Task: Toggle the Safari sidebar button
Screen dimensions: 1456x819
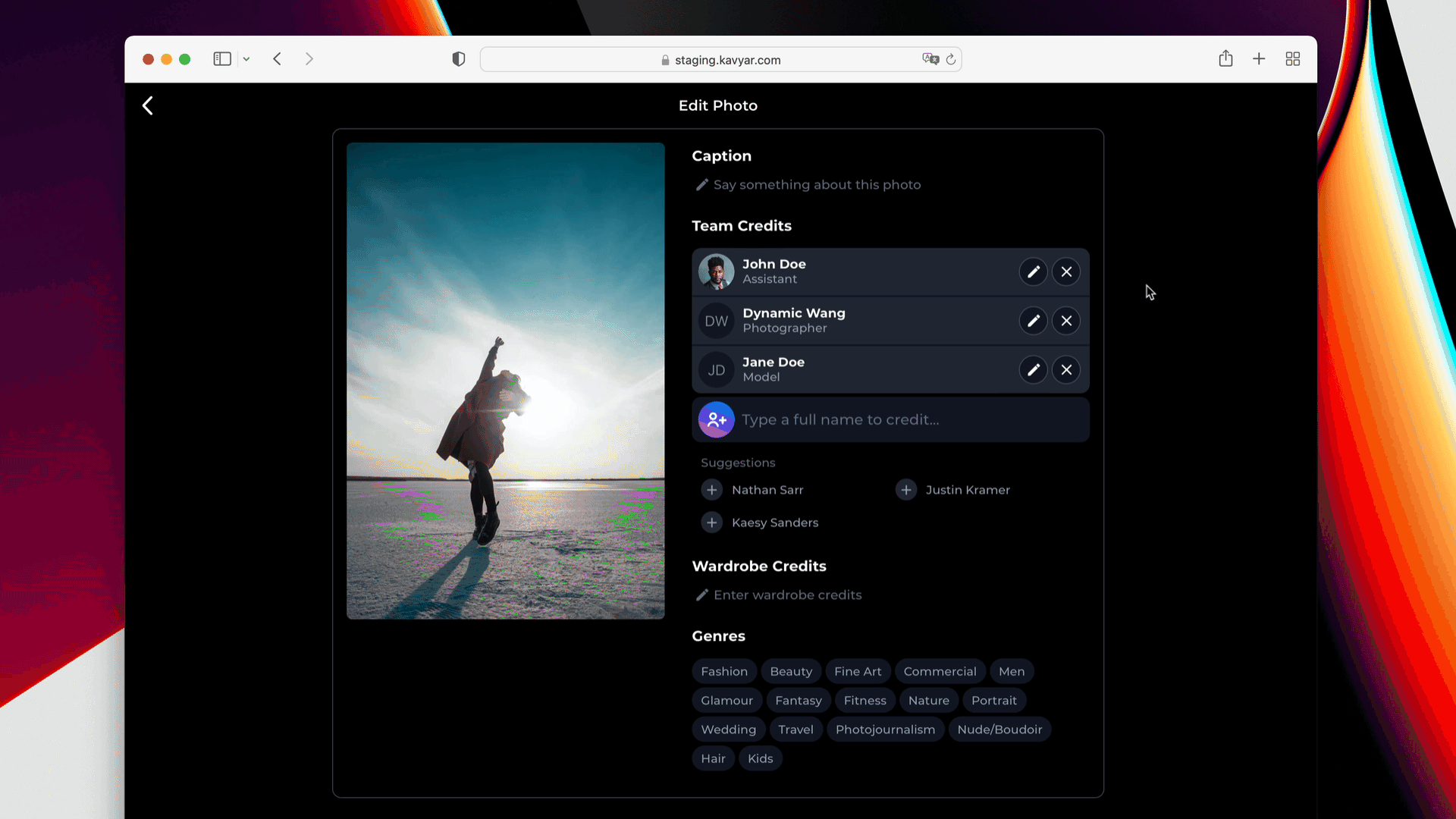Action: pyautogui.click(x=222, y=59)
